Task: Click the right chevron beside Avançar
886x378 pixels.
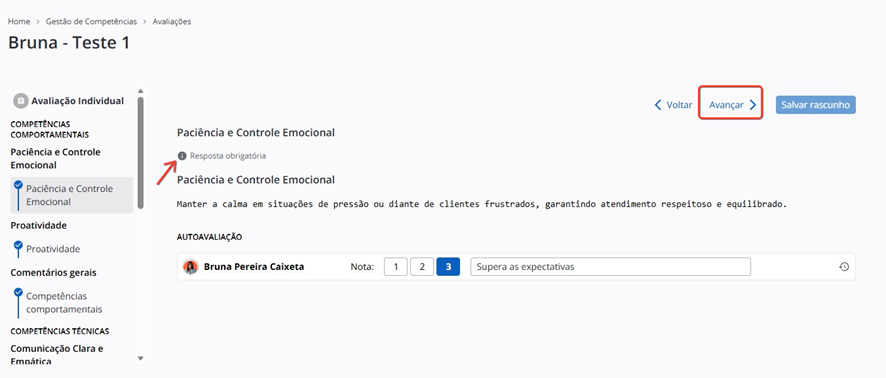Action: [x=753, y=105]
